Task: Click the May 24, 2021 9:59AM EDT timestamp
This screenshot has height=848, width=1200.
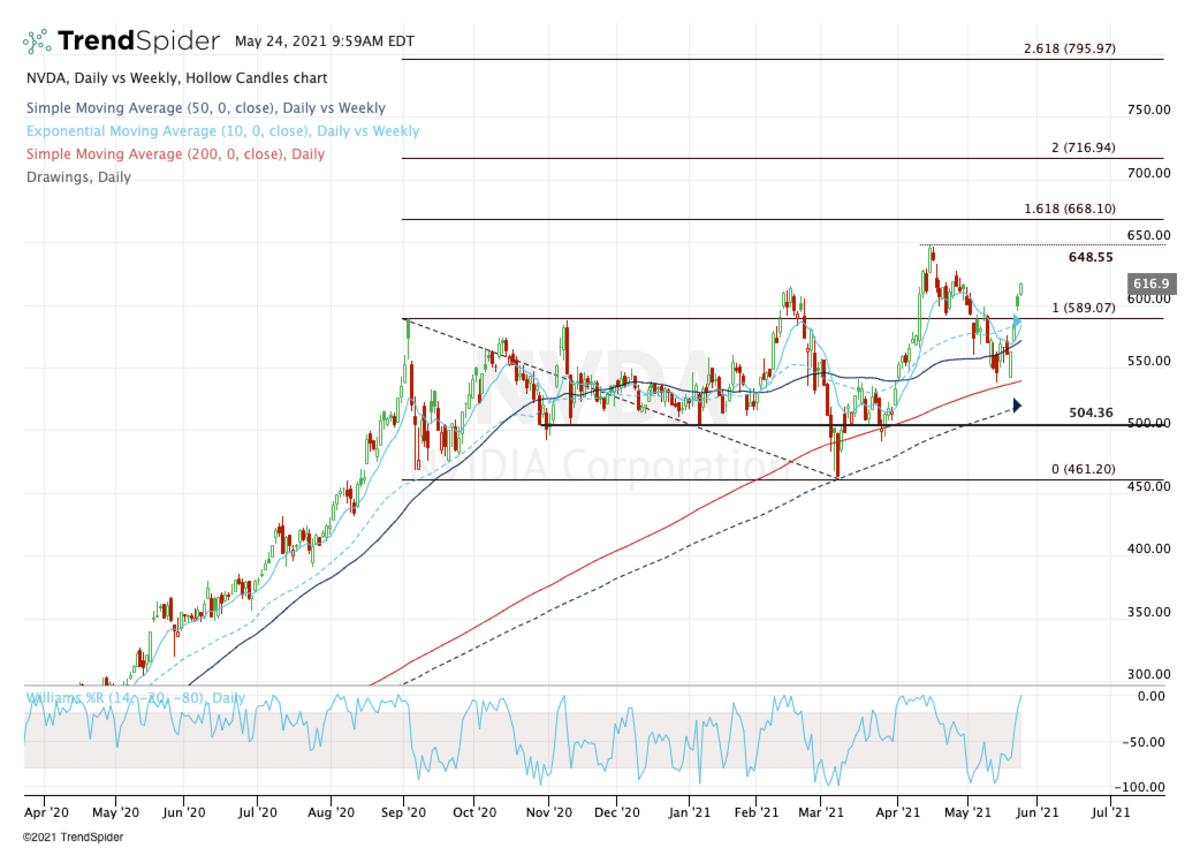Action: pyautogui.click(x=324, y=42)
